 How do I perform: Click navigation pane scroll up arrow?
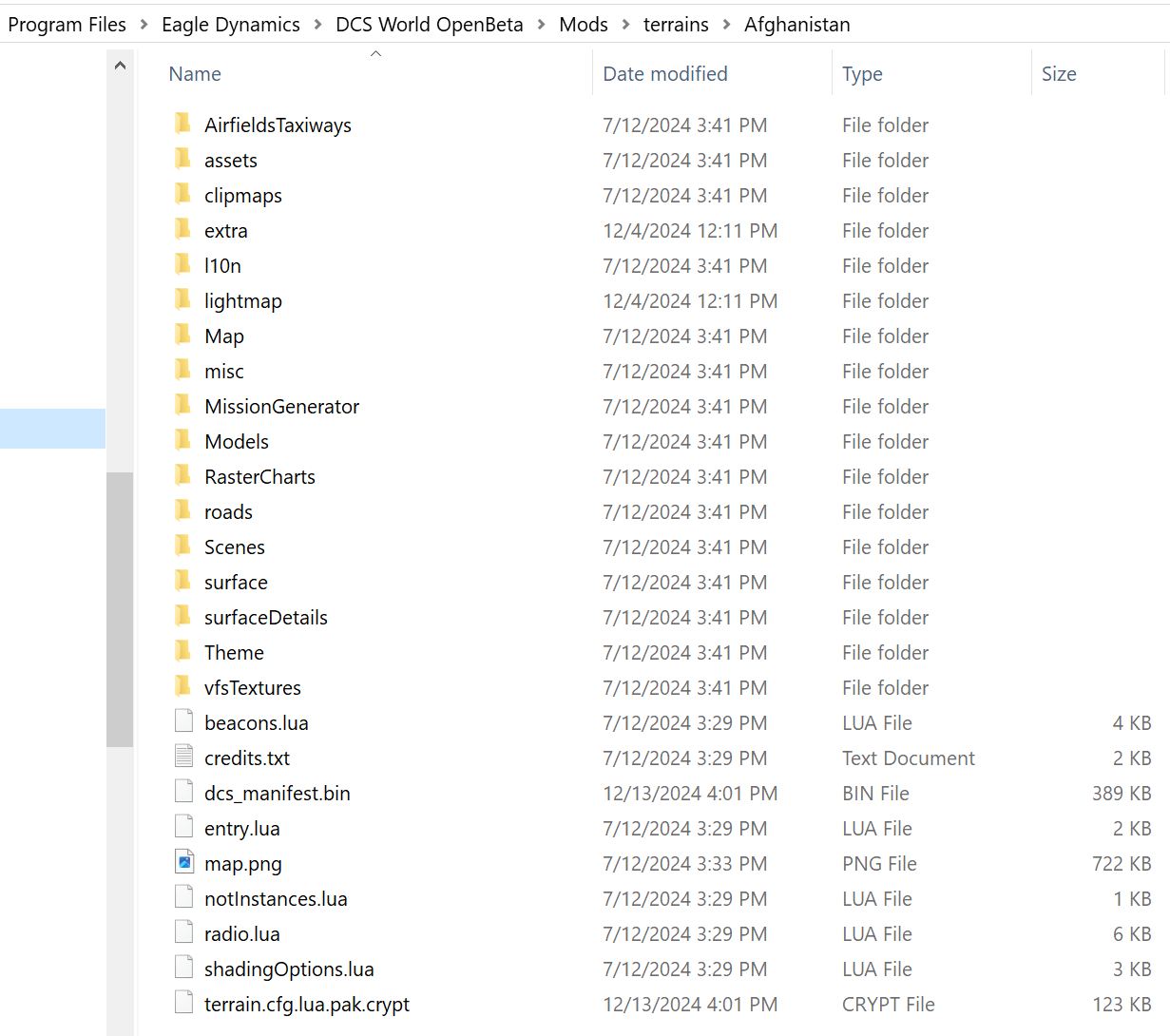pyautogui.click(x=120, y=66)
